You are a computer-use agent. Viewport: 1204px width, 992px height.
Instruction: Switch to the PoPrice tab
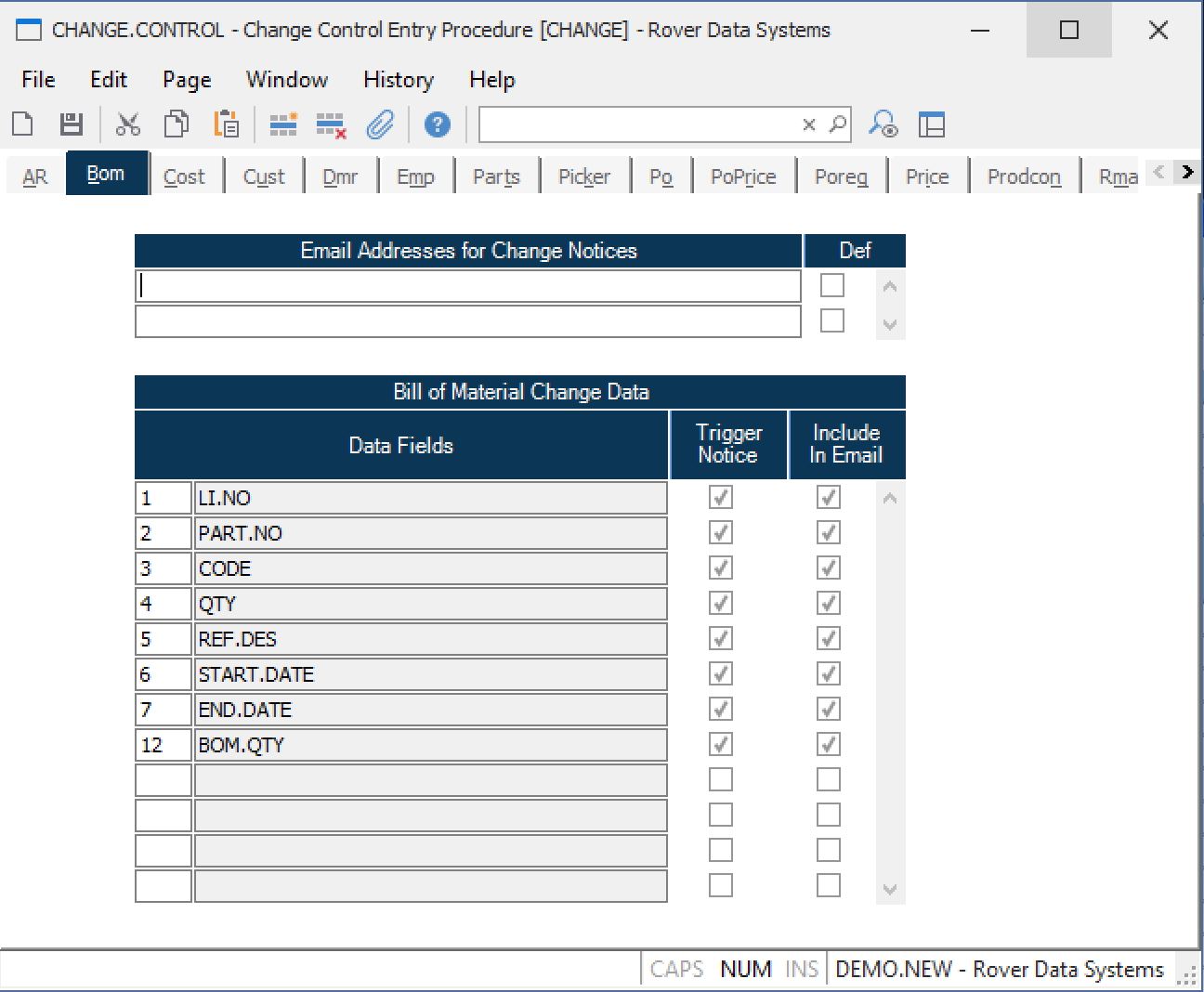(x=742, y=176)
